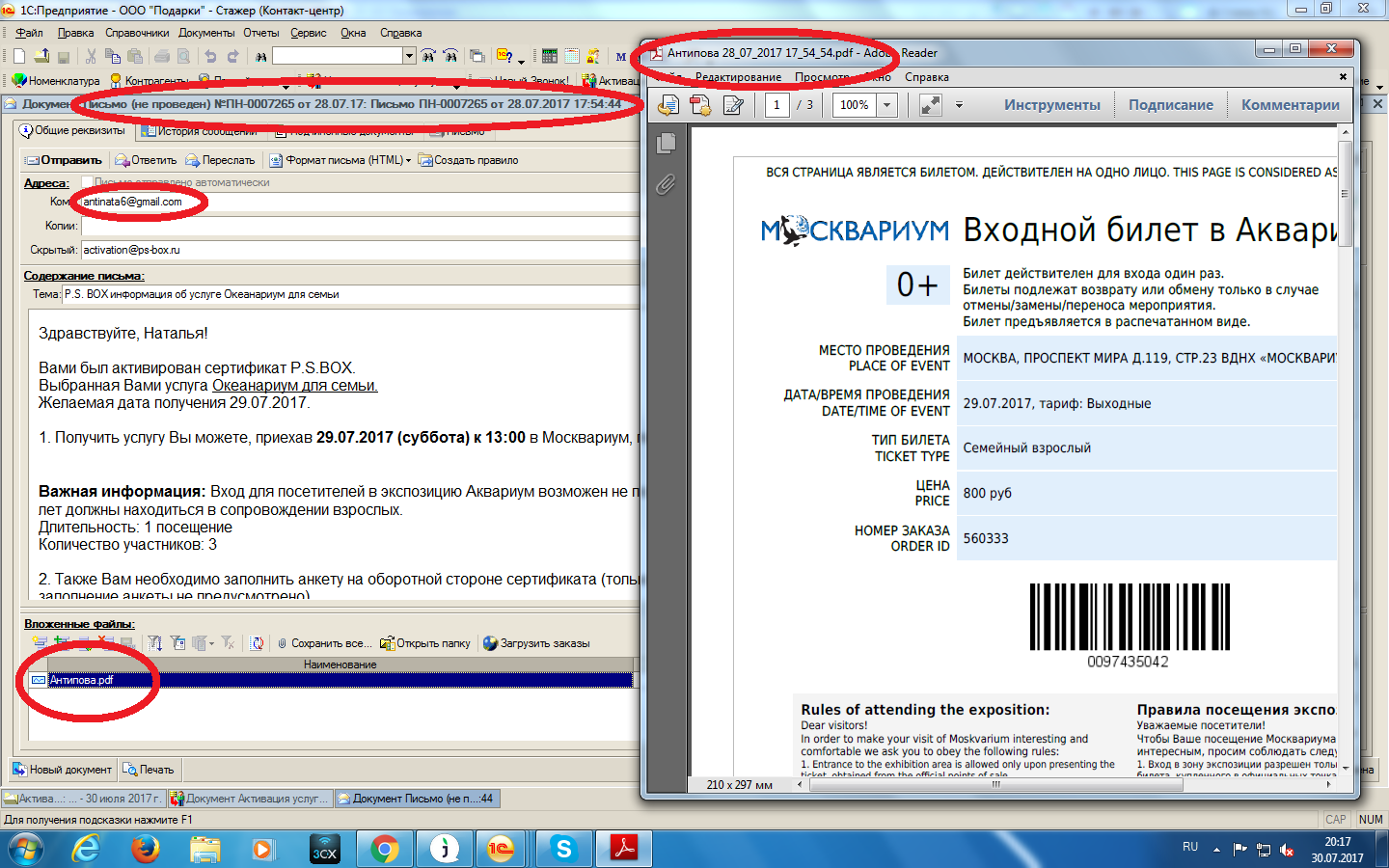1389x868 pixels.
Task: Open page thumbnails panel icon in Adobe Reader
Action: coord(666,144)
